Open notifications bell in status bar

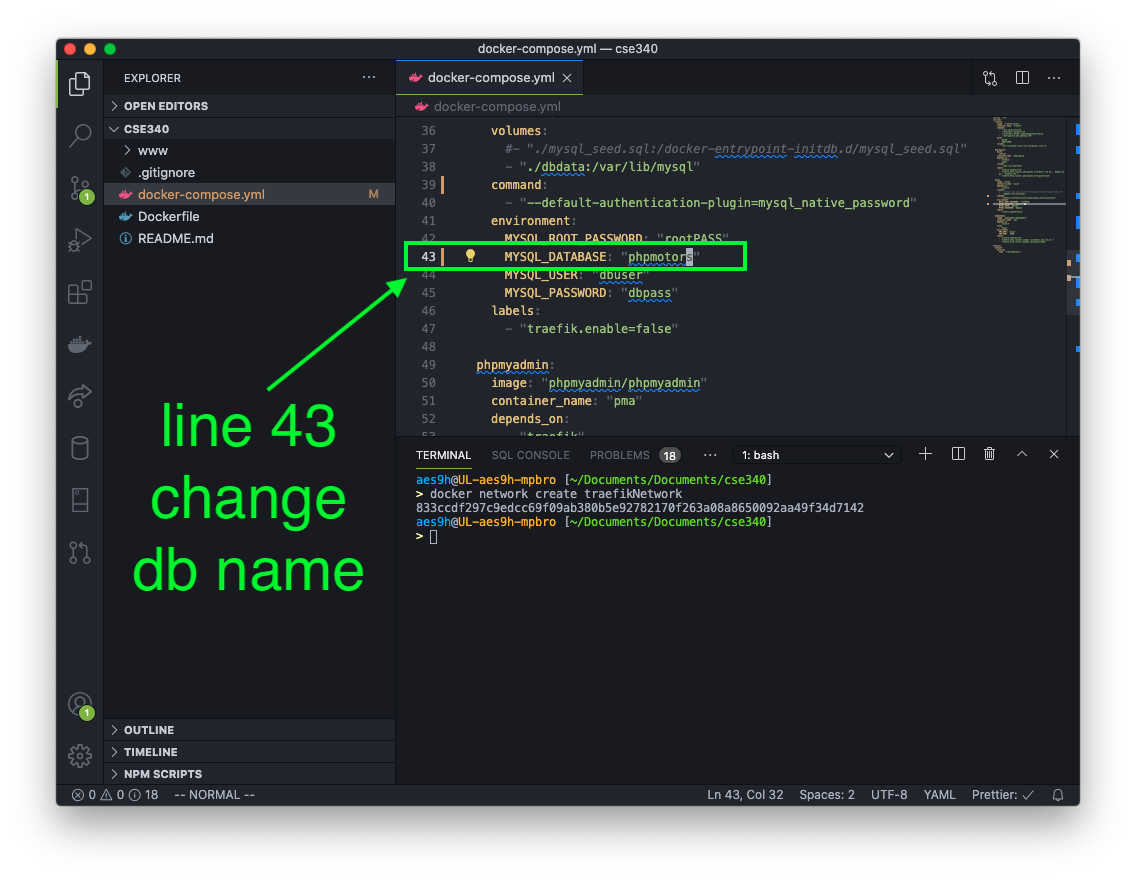[1058, 795]
